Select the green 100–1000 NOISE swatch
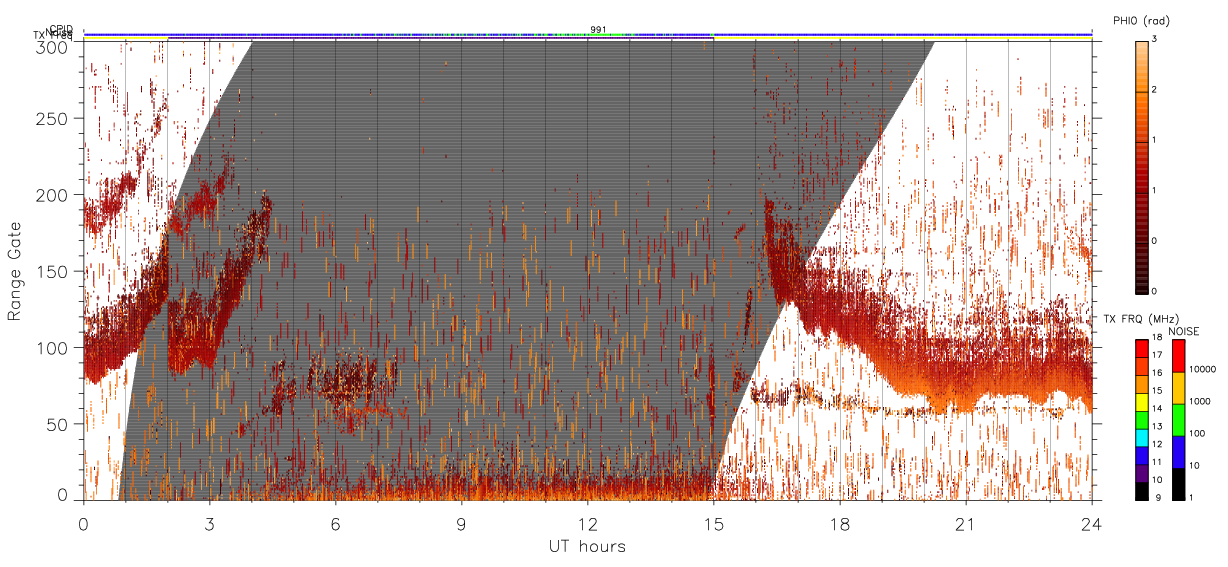The image size is (1228, 567). coord(1178,420)
